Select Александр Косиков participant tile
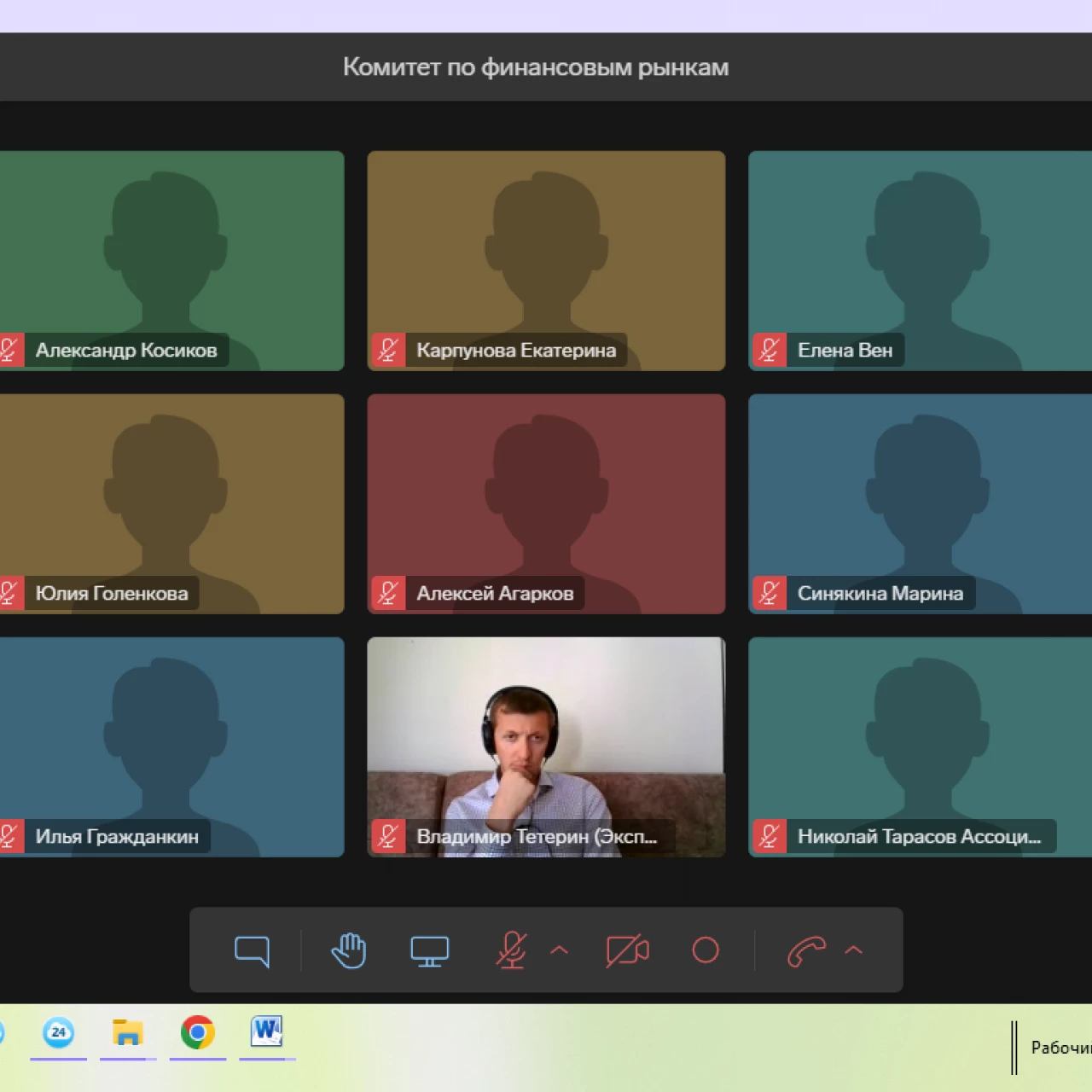The width and height of the screenshot is (1092, 1092). [x=172, y=261]
